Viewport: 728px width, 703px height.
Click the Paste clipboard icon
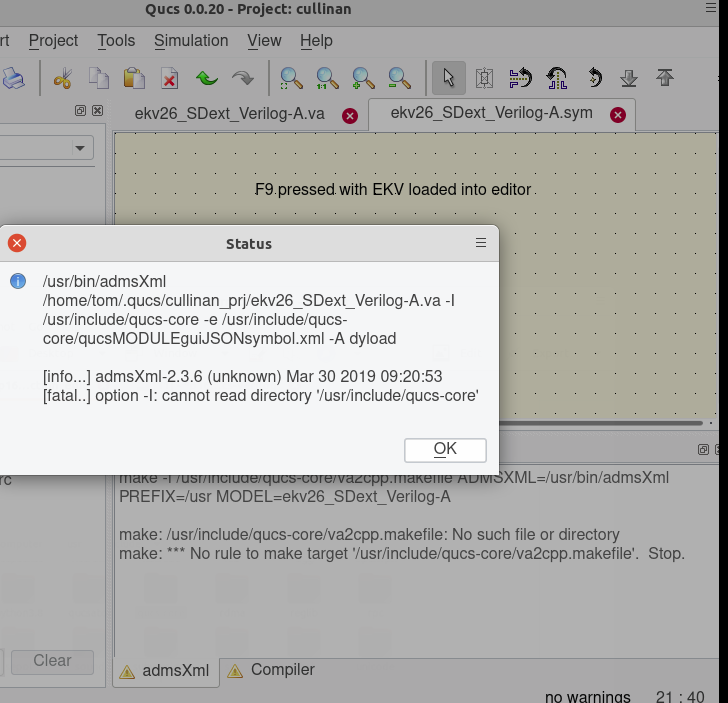coord(134,78)
